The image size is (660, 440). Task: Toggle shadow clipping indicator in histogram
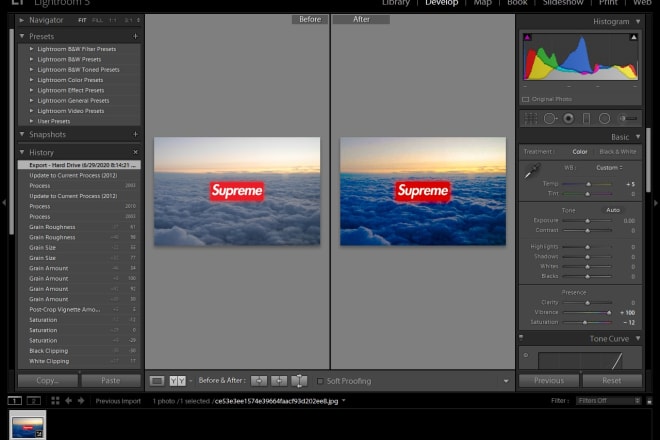pyautogui.click(x=527, y=37)
